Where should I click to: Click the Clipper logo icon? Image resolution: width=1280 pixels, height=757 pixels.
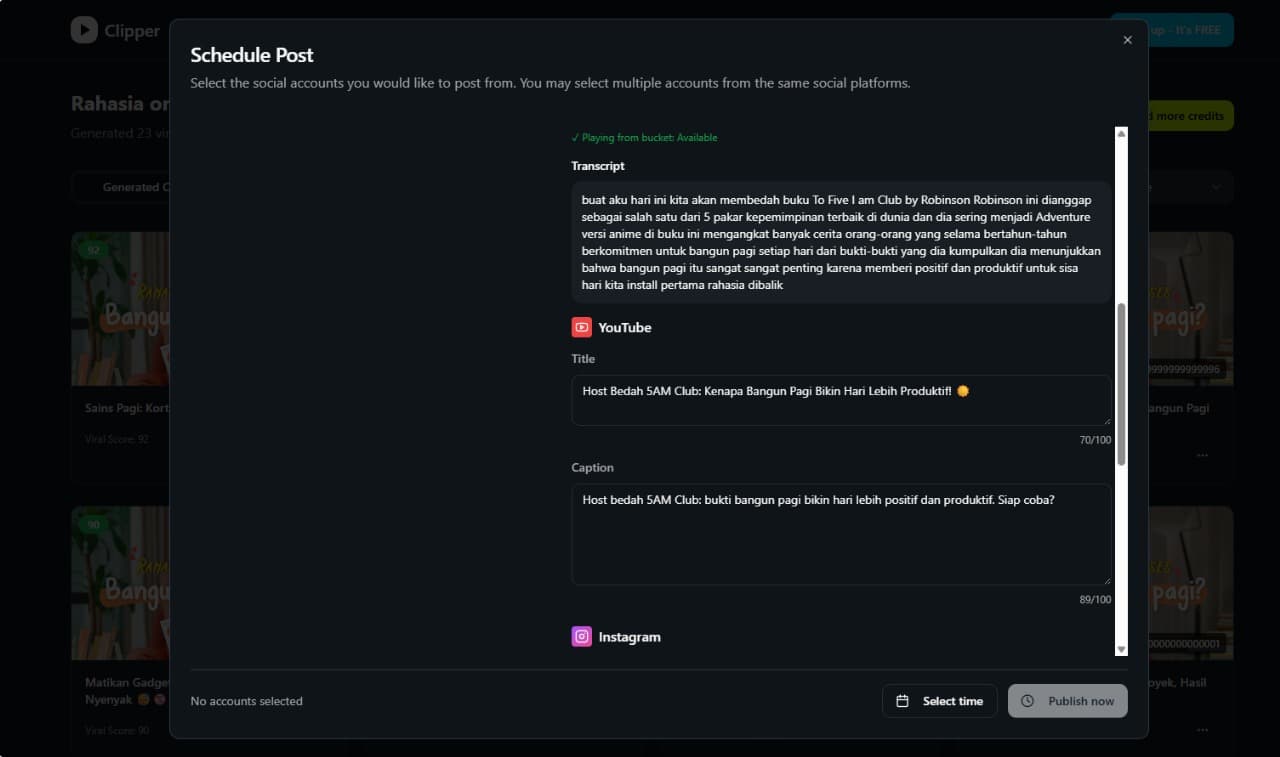[x=84, y=30]
